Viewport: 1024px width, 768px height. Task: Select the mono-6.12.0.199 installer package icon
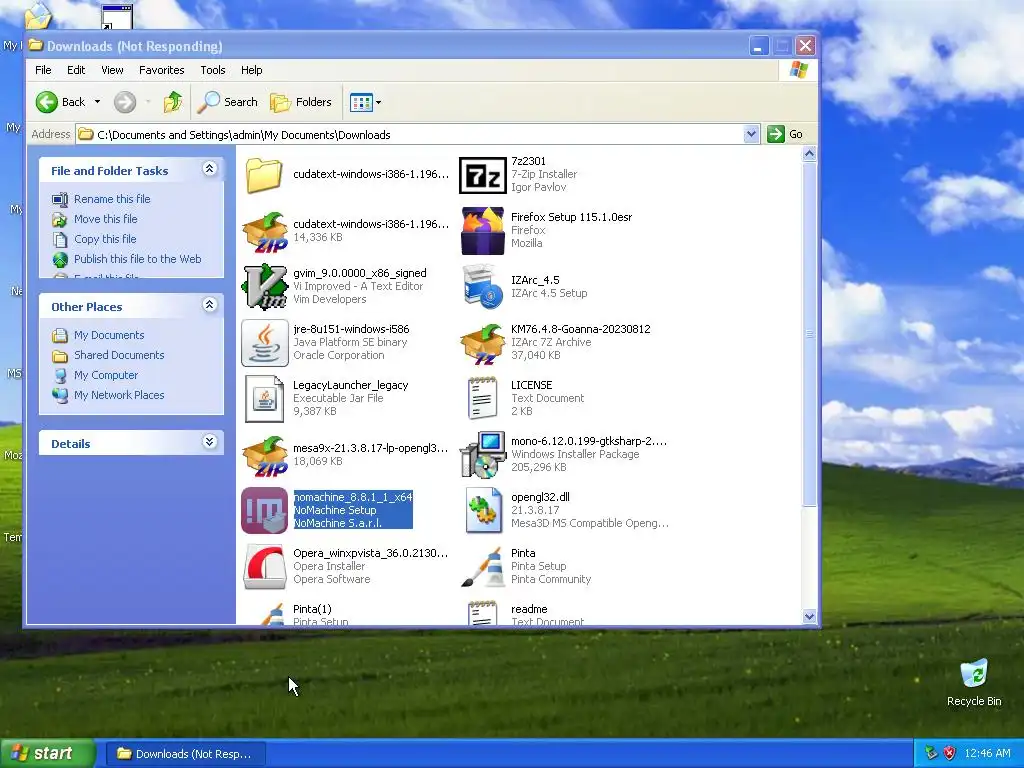(x=483, y=455)
